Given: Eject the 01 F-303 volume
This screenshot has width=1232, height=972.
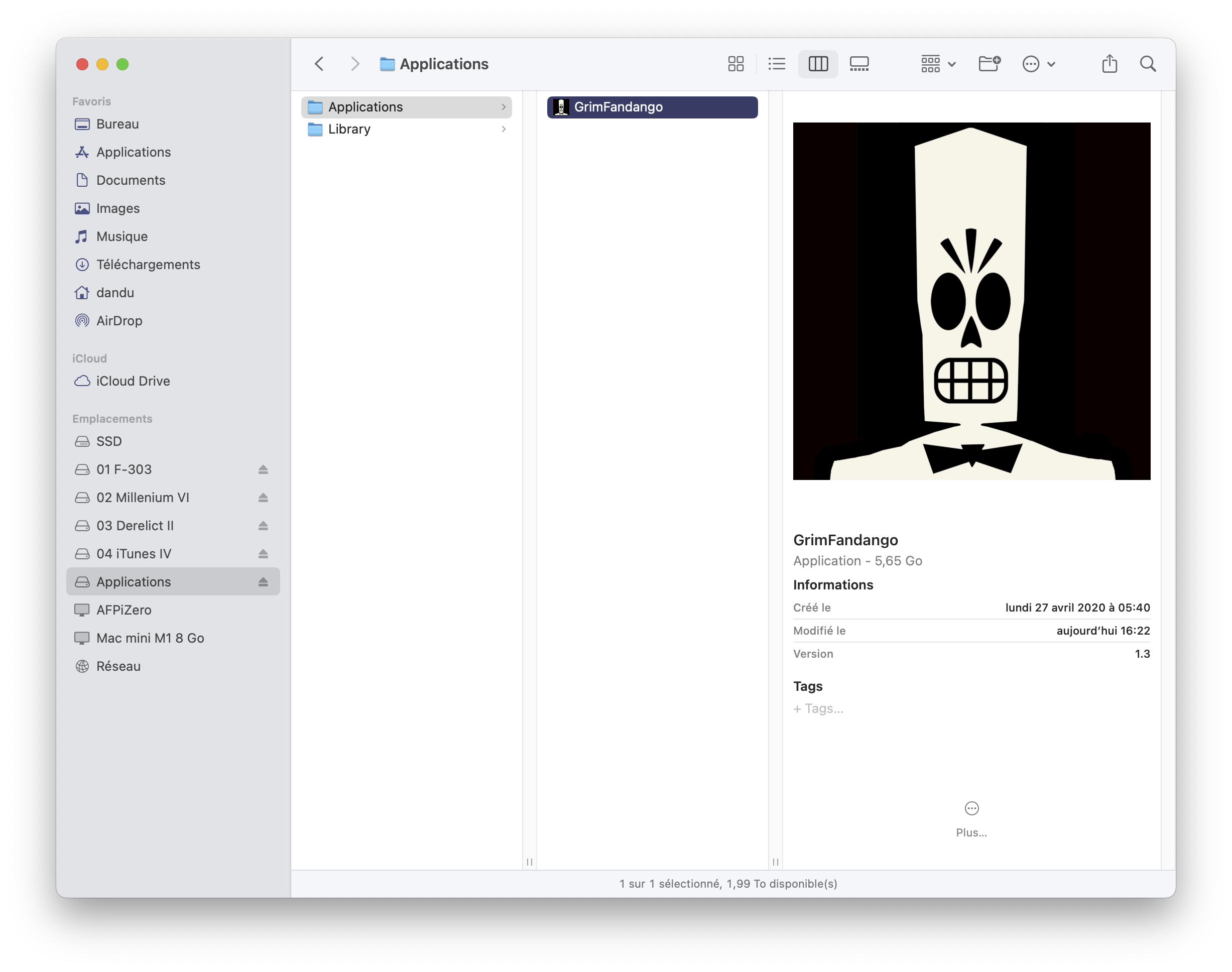Looking at the screenshot, I should pyautogui.click(x=263, y=469).
